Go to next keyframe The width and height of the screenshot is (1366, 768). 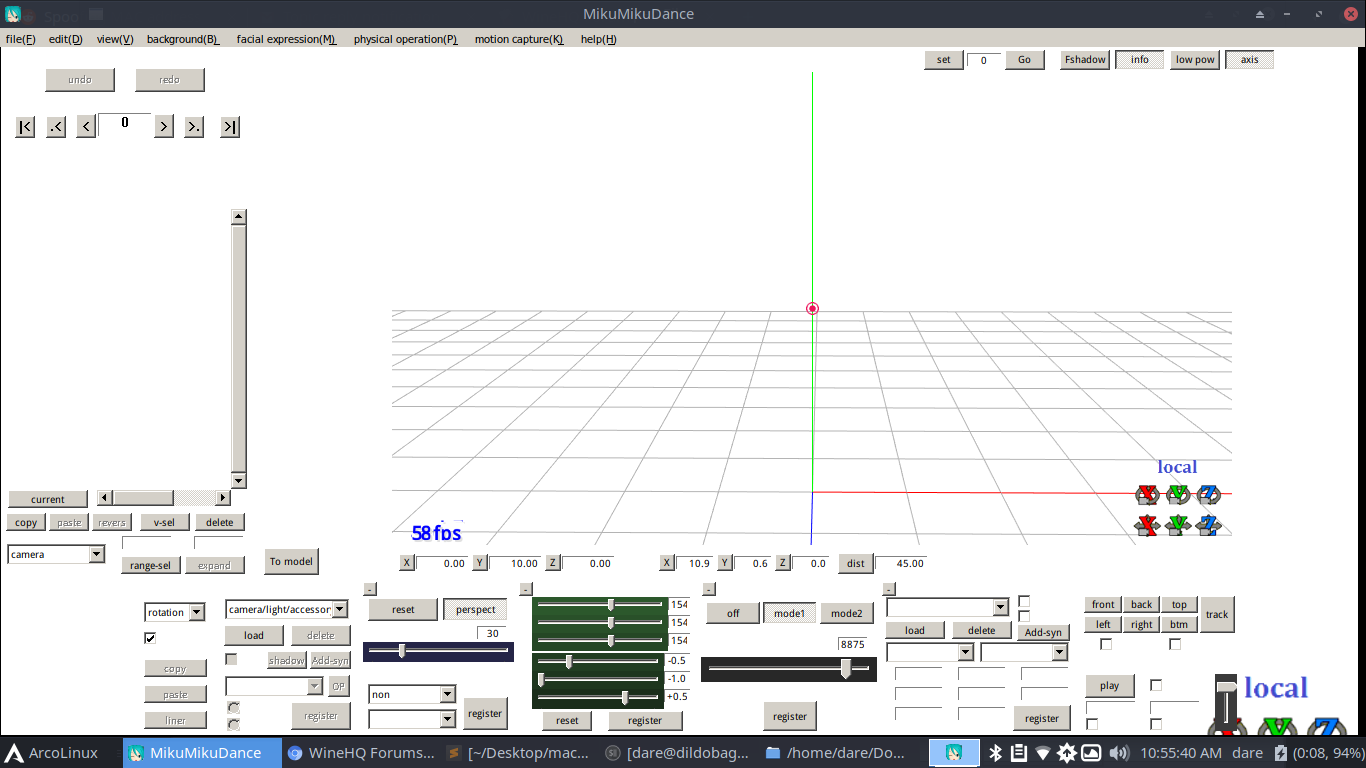click(x=194, y=127)
